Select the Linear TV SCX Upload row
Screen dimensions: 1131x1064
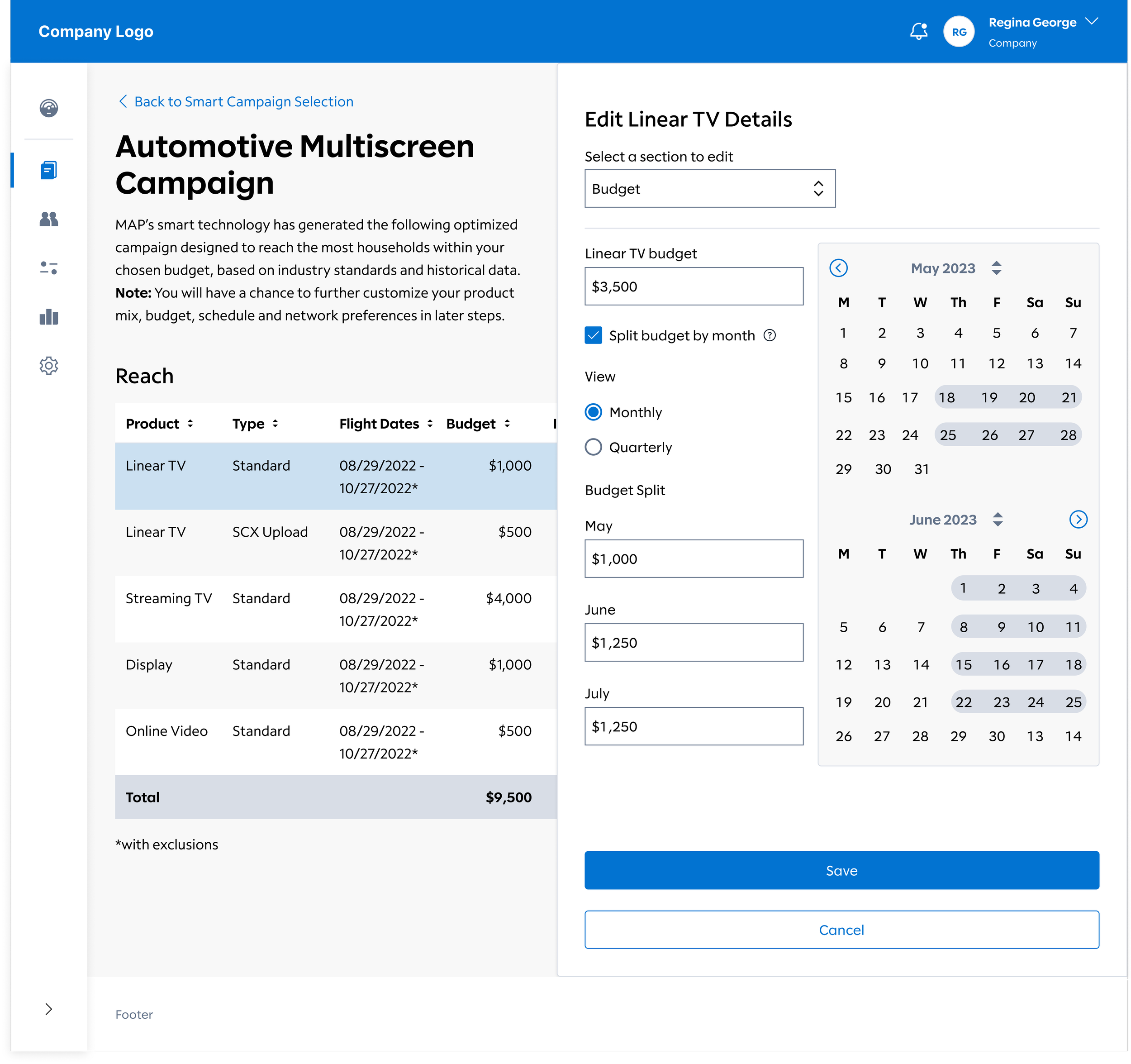336,543
